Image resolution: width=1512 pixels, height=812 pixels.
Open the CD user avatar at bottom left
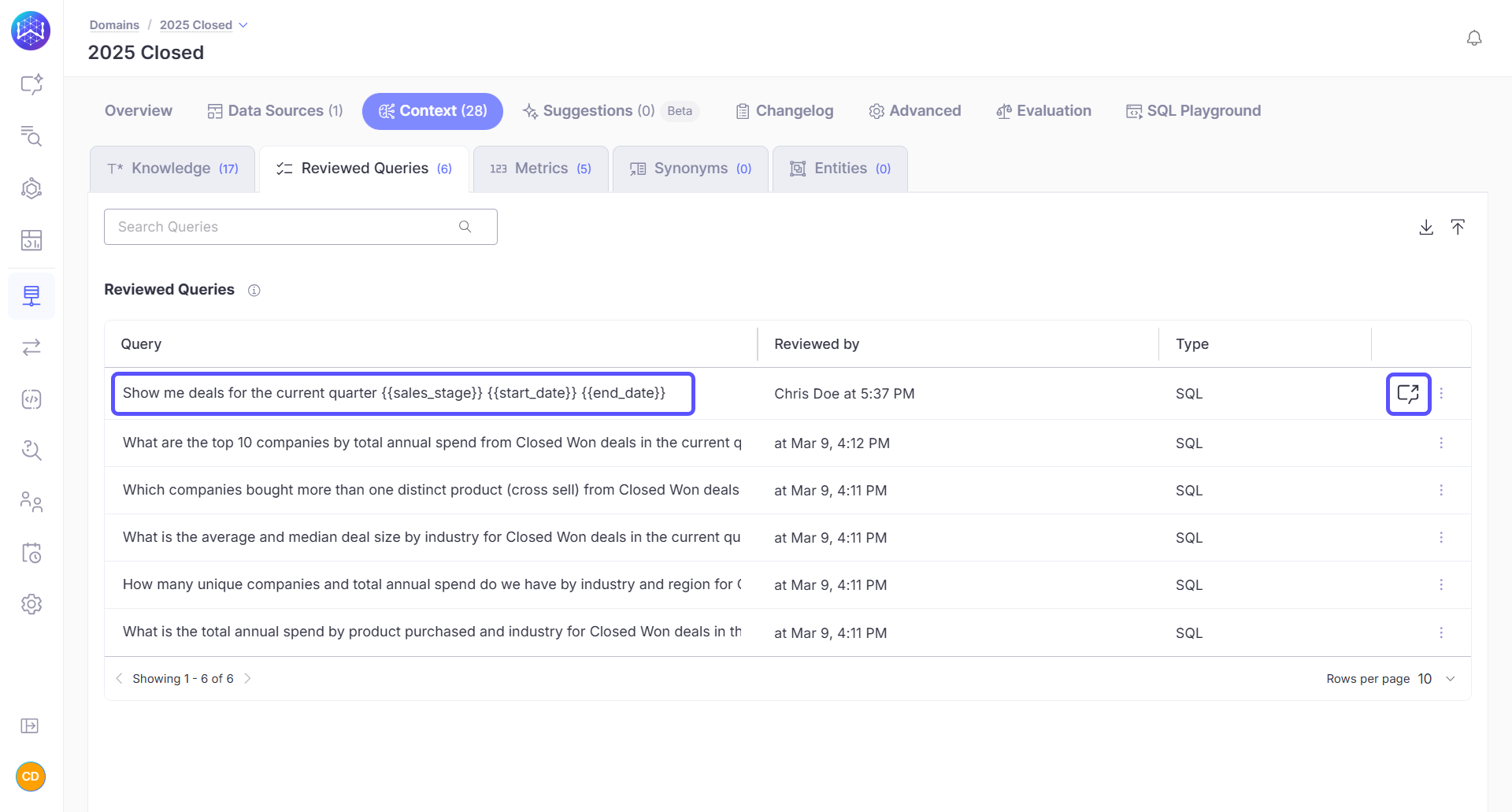pyautogui.click(x=30, y=777)
